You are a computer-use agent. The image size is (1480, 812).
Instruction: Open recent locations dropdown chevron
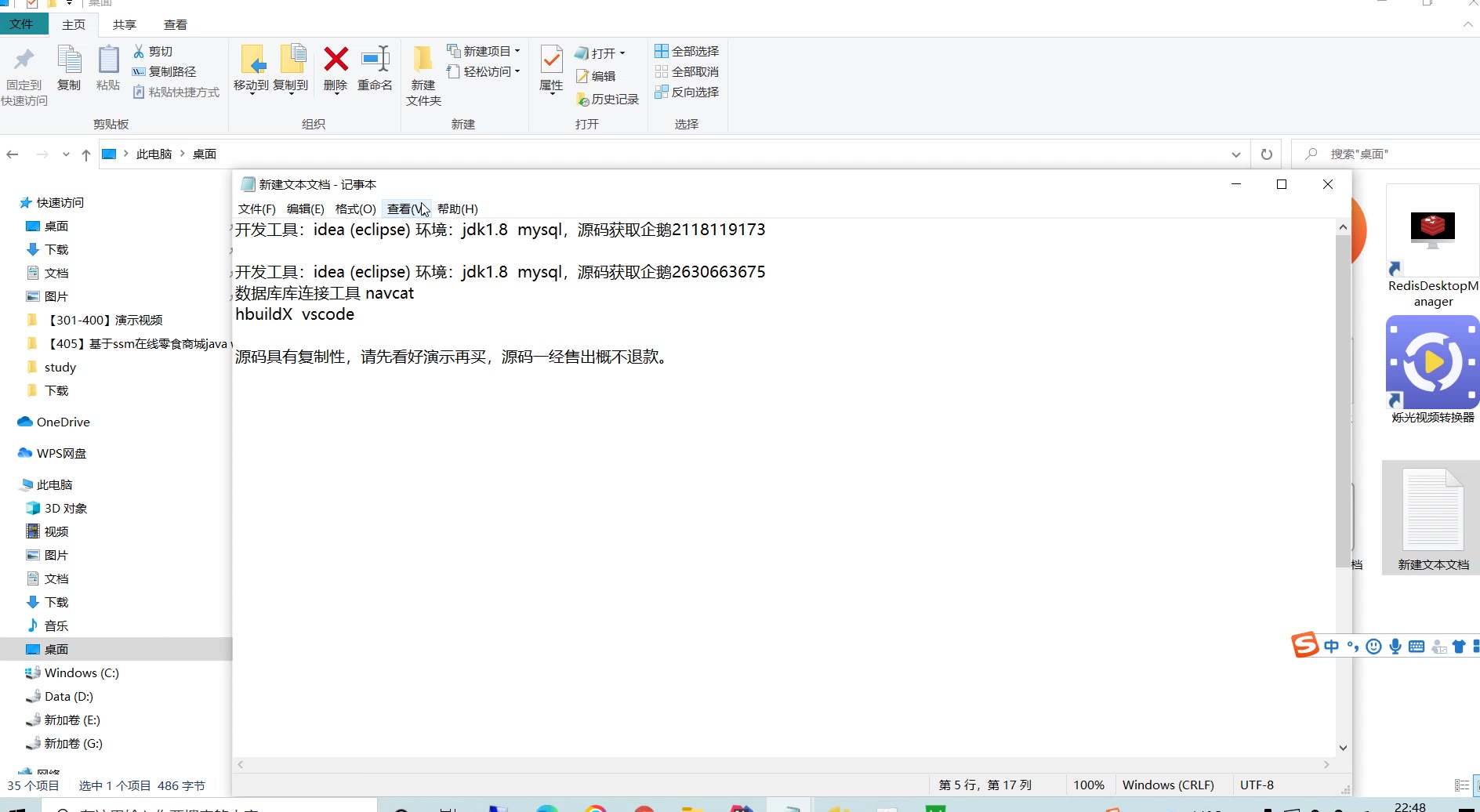[66, 154]
